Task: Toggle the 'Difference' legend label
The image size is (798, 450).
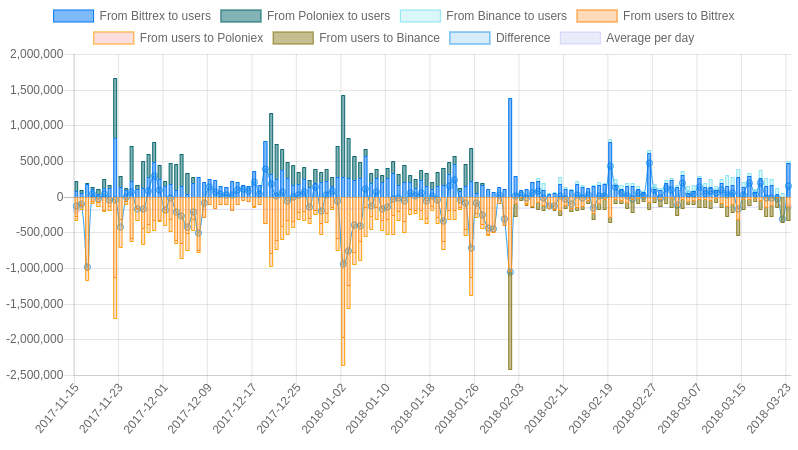Action: pos(523,38)
